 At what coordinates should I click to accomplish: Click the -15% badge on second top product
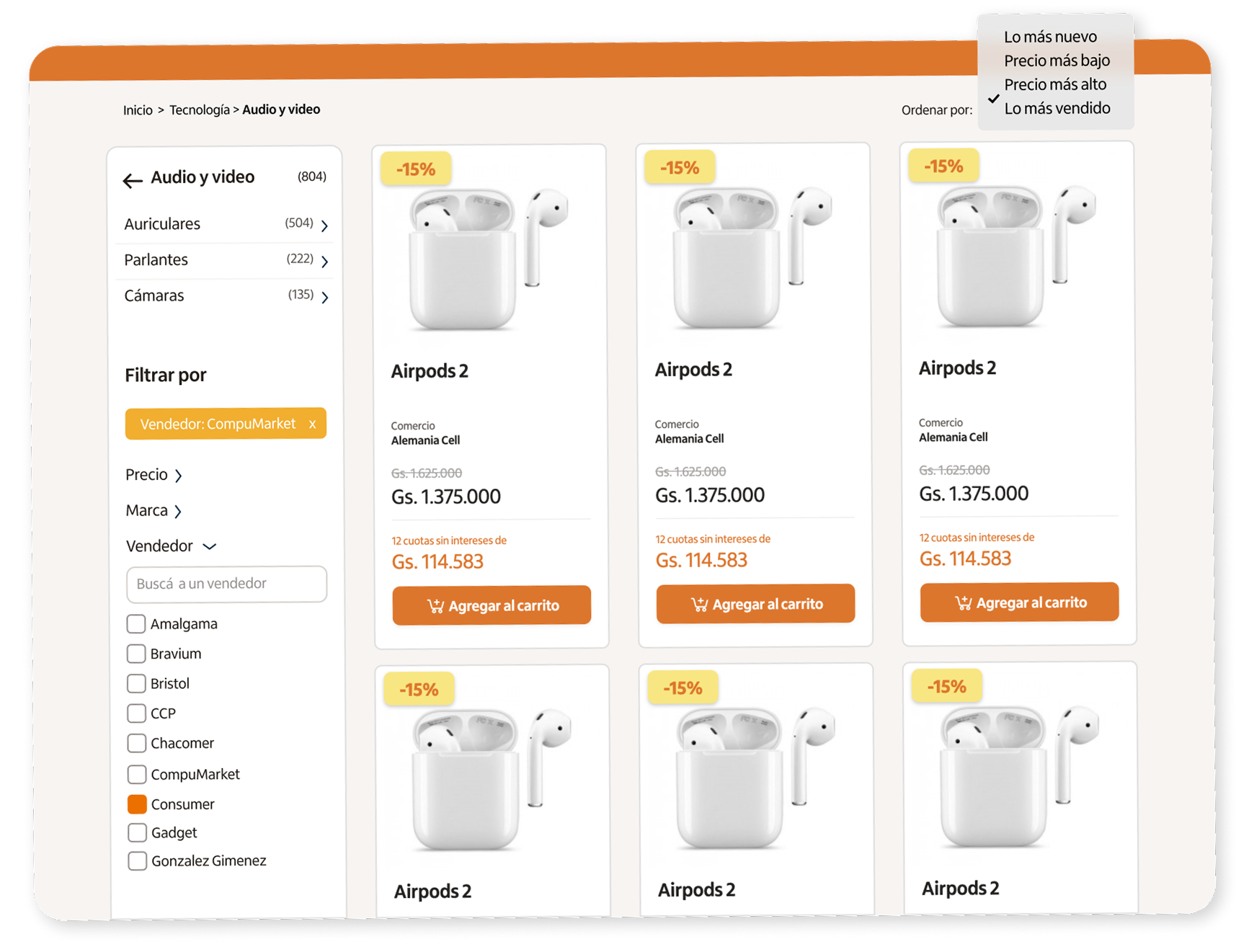pos(680,168)
